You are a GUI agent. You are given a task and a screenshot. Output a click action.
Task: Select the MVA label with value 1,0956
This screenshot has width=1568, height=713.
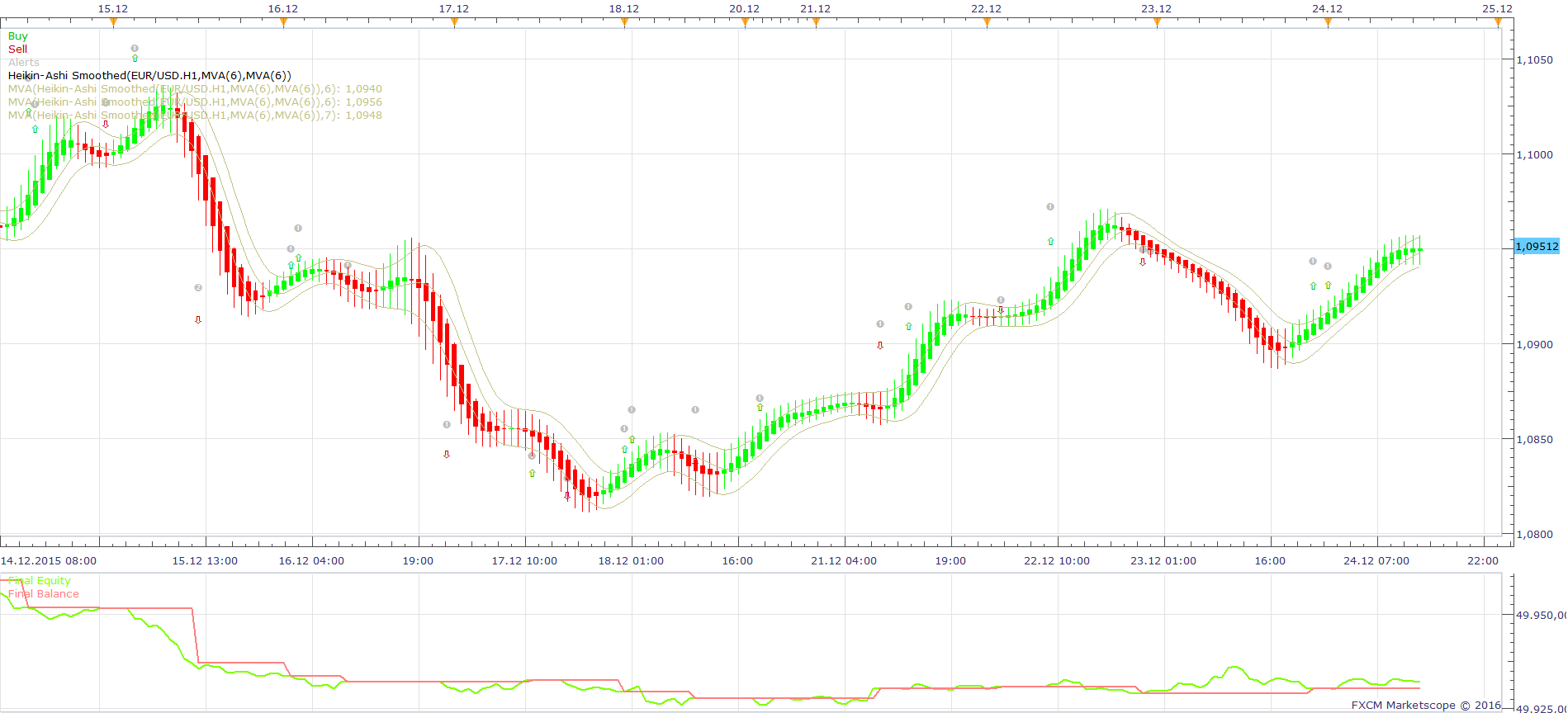(195, 102)
